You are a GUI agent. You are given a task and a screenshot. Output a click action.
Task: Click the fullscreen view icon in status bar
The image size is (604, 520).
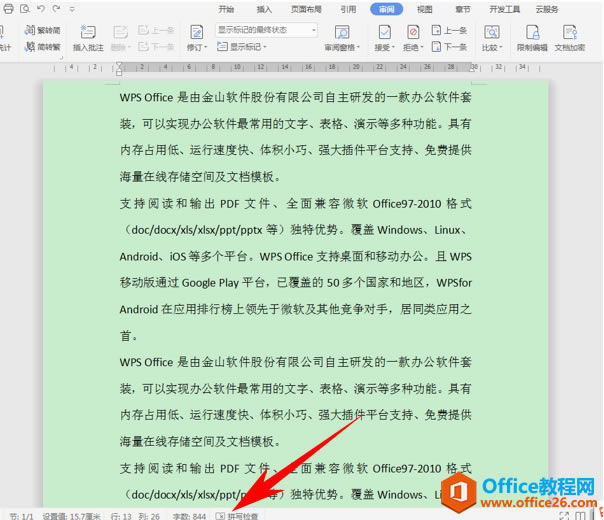click(564, 516)
